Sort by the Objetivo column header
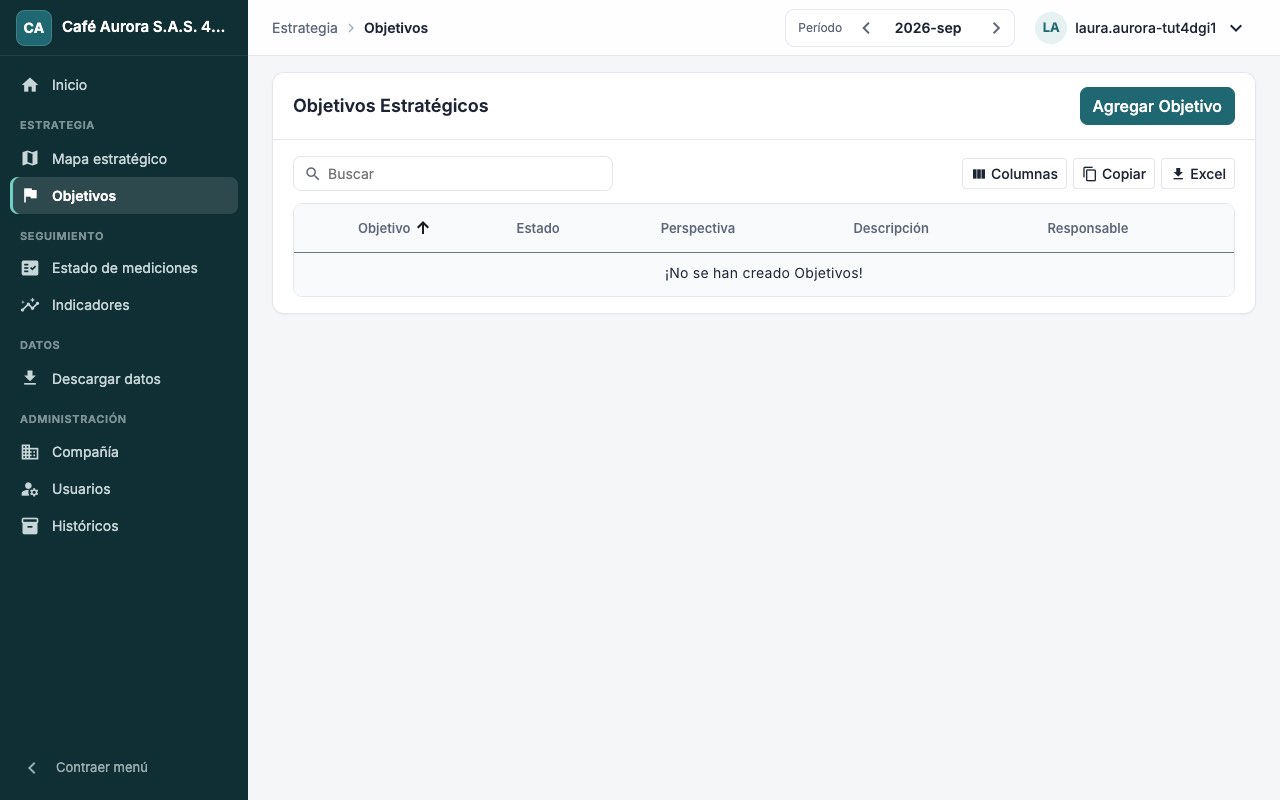The height and width of the screenshot is (800, 1280). click(384, 228)
